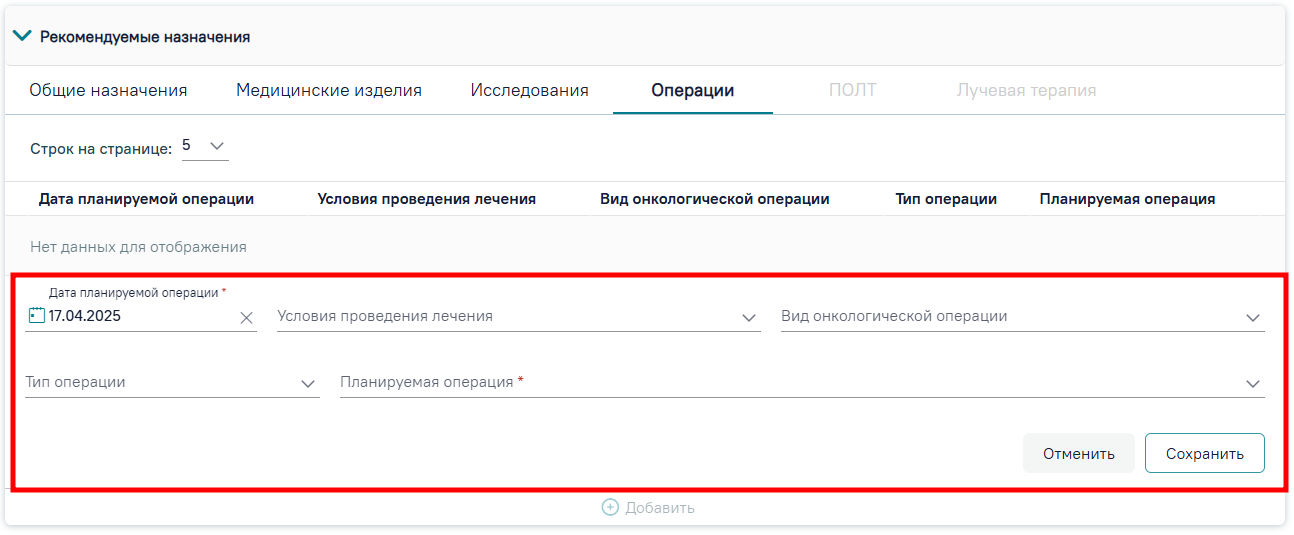
Task: Clear the date 17.04.2025 with the X icon
Action: point(246,318)
